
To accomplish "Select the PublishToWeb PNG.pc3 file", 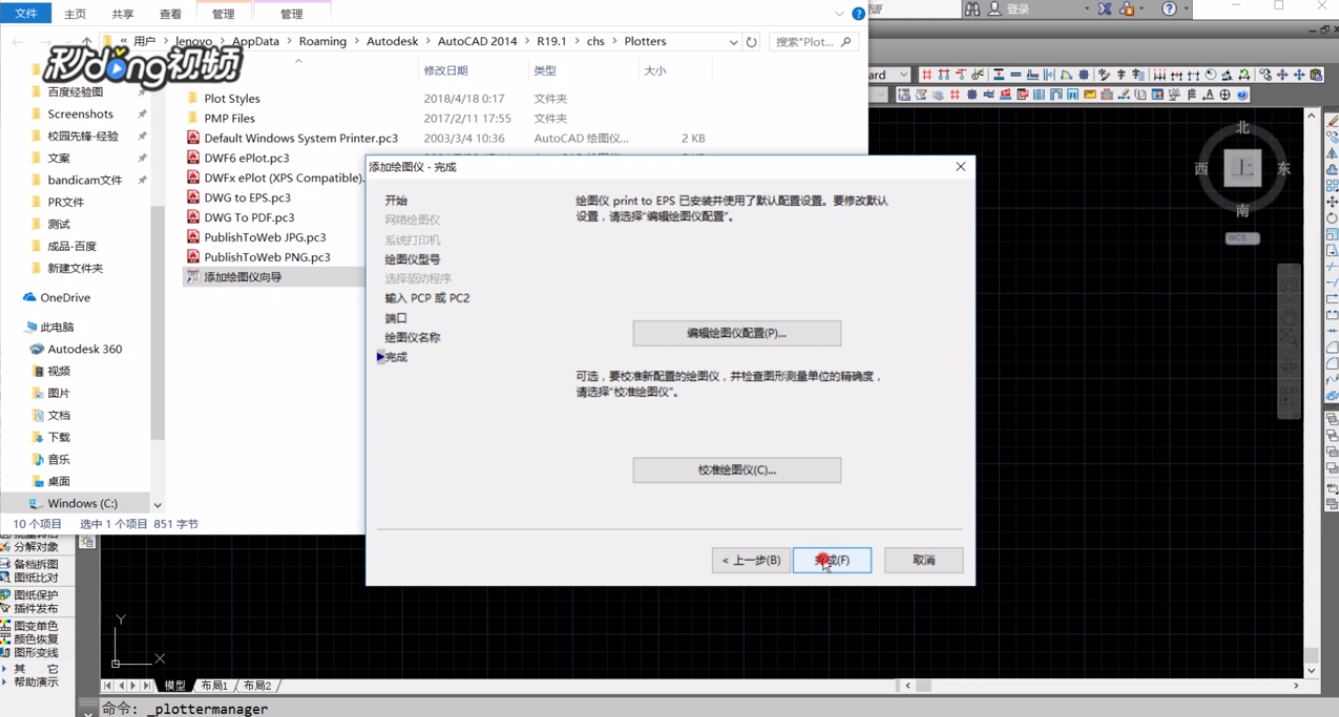I will click(267, 257).
